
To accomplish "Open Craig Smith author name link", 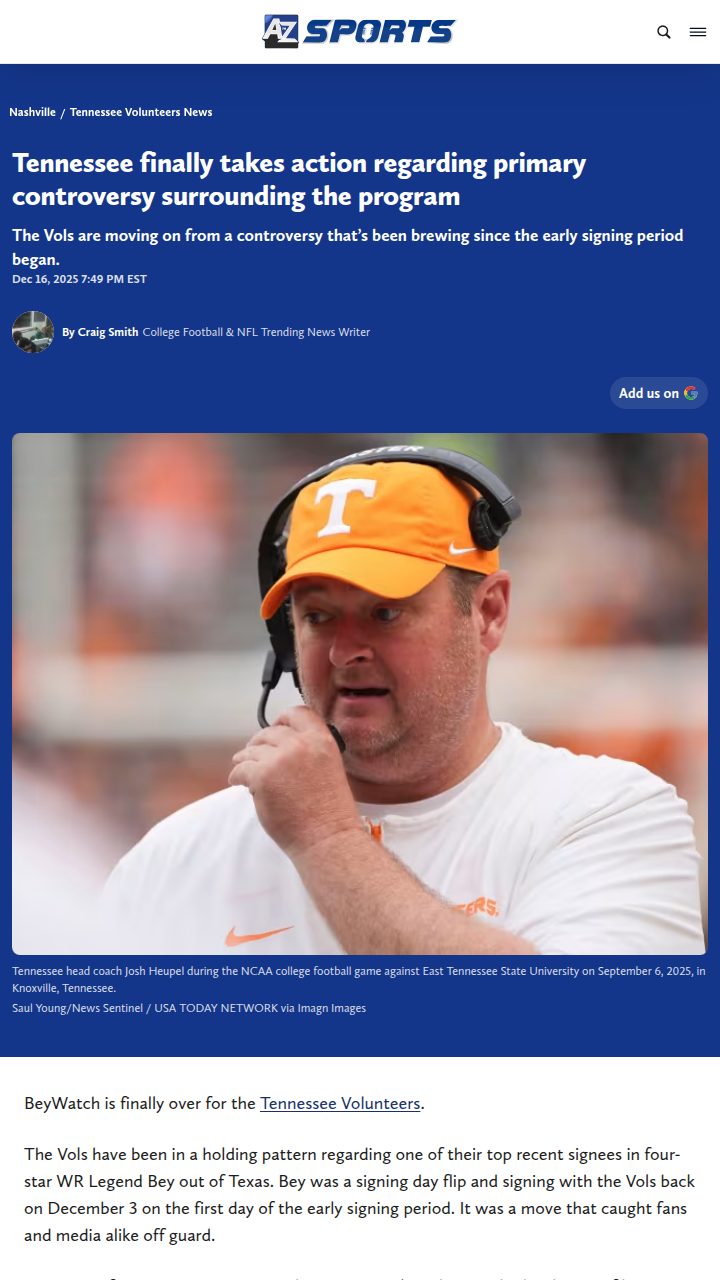I will coord(108,332).
